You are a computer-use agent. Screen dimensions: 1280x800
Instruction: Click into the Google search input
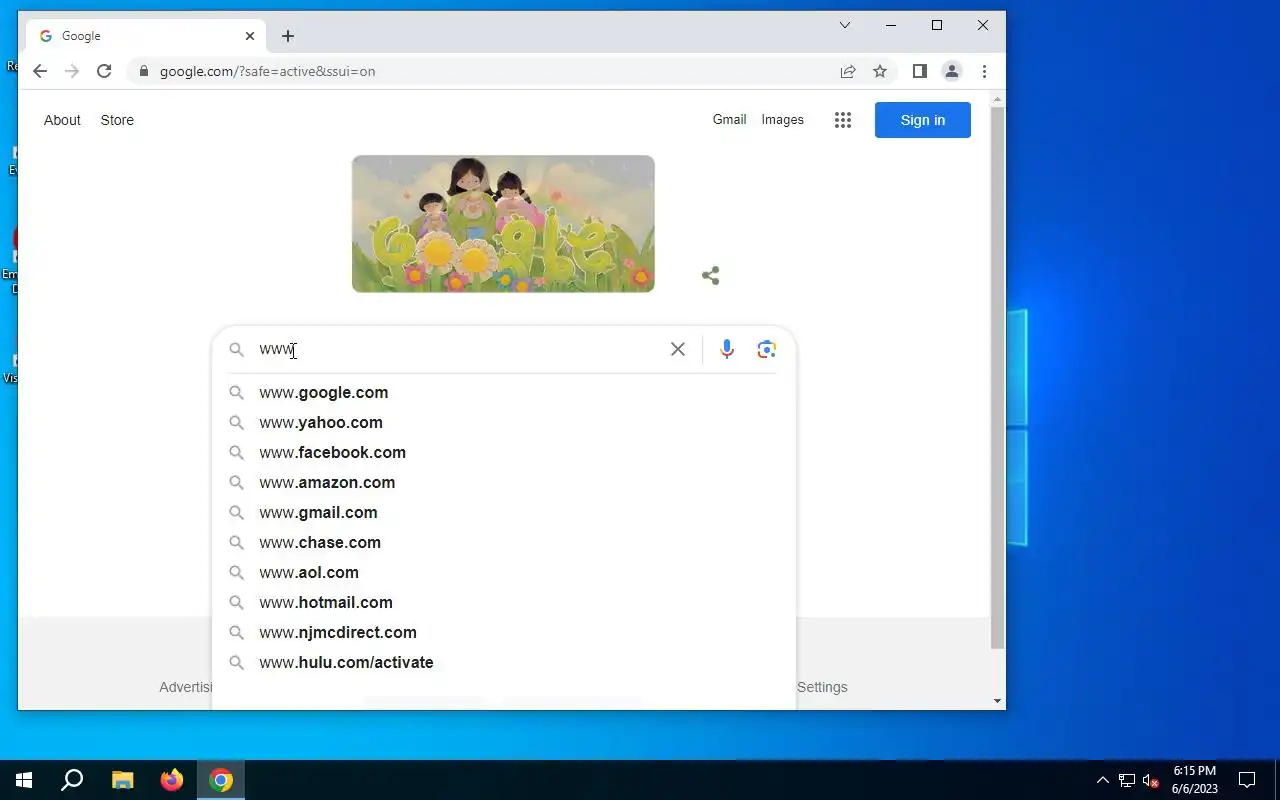pyautogui.click(x=460, y=349)
